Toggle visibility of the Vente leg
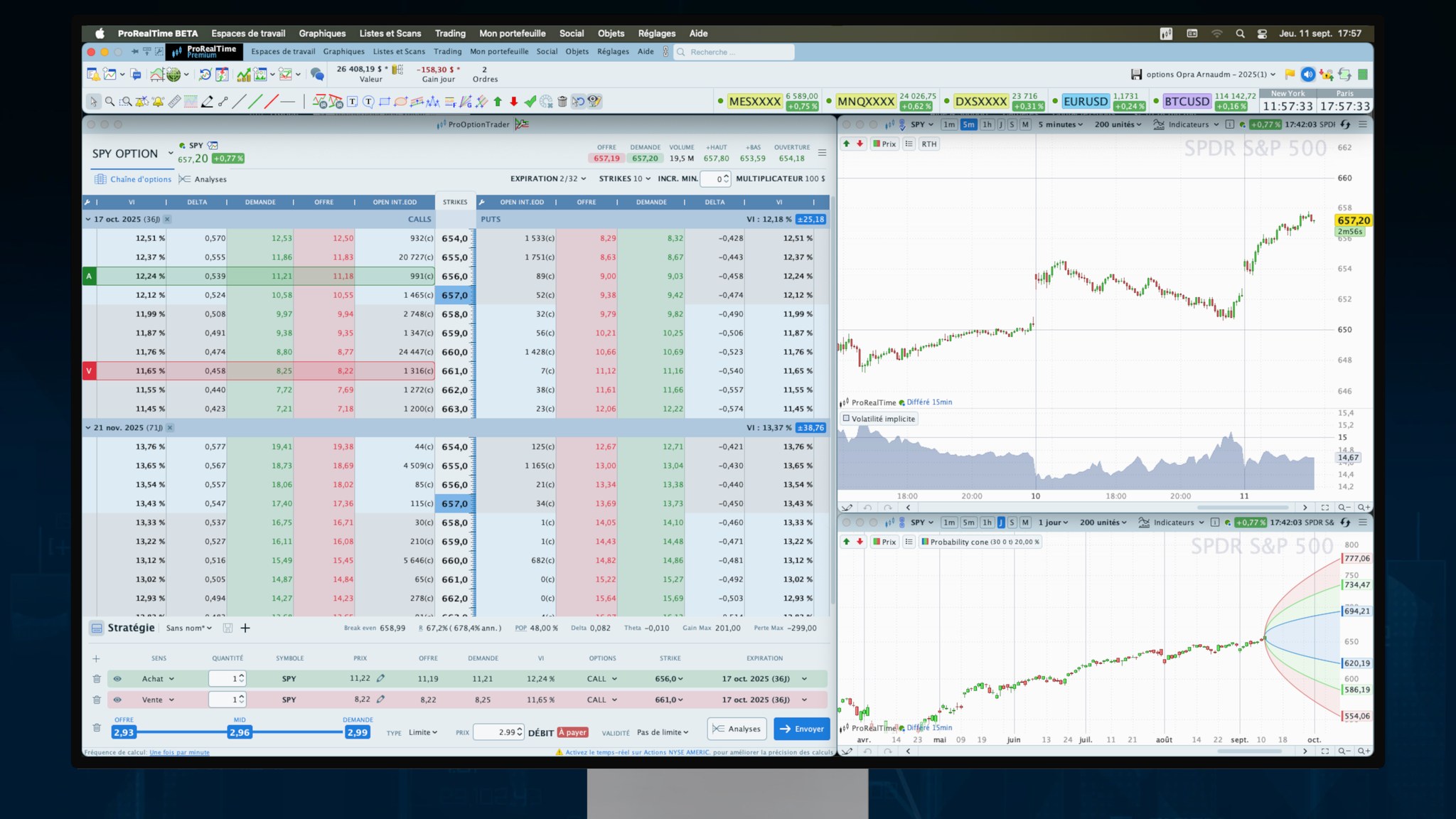 tap(117, 700)
